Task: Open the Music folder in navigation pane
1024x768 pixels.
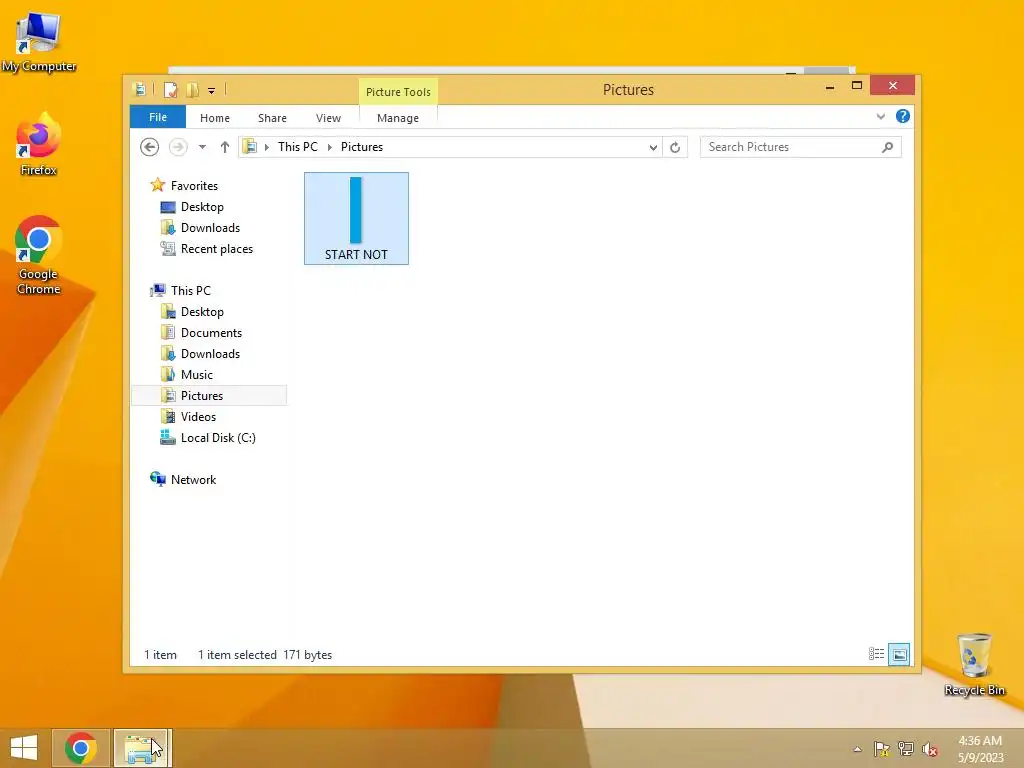Action: pyautogui.click(x=197, y=375)
